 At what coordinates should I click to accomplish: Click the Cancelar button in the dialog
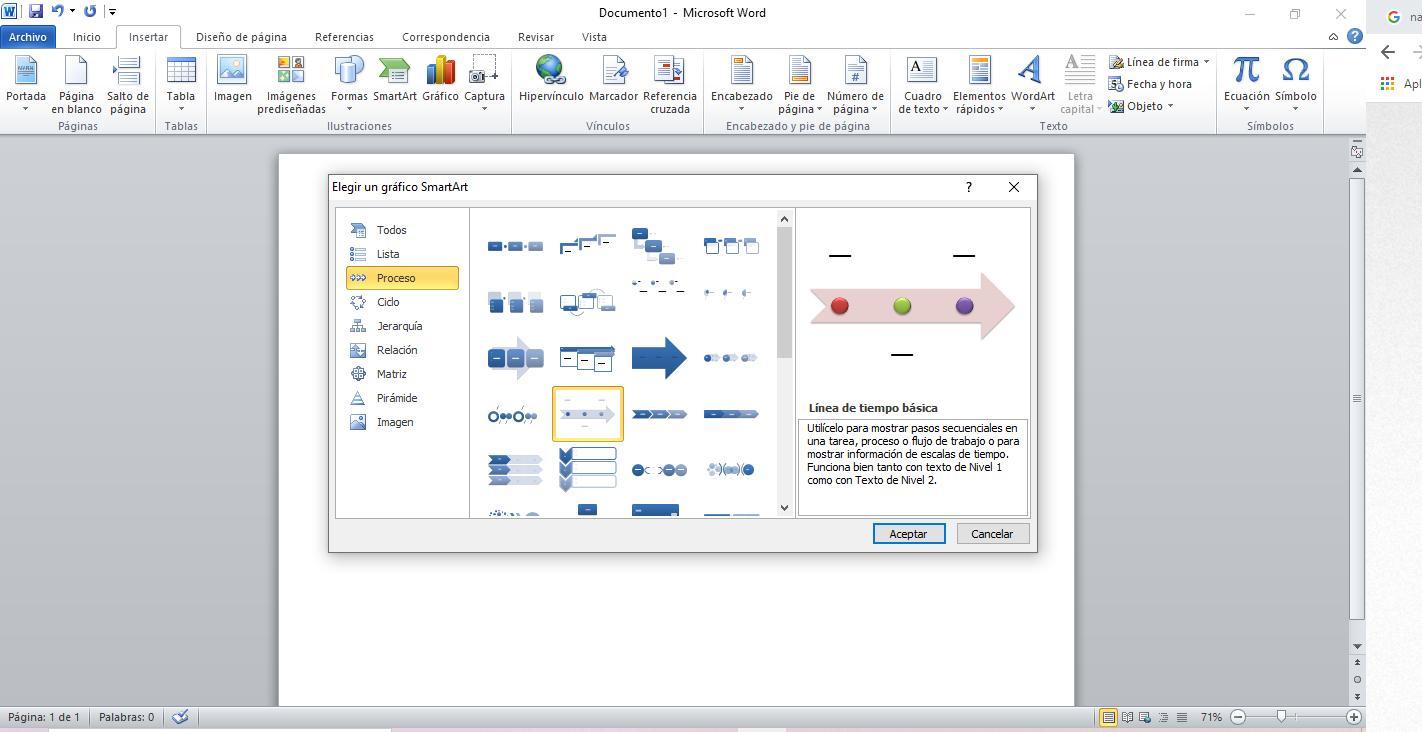(991, 534)
